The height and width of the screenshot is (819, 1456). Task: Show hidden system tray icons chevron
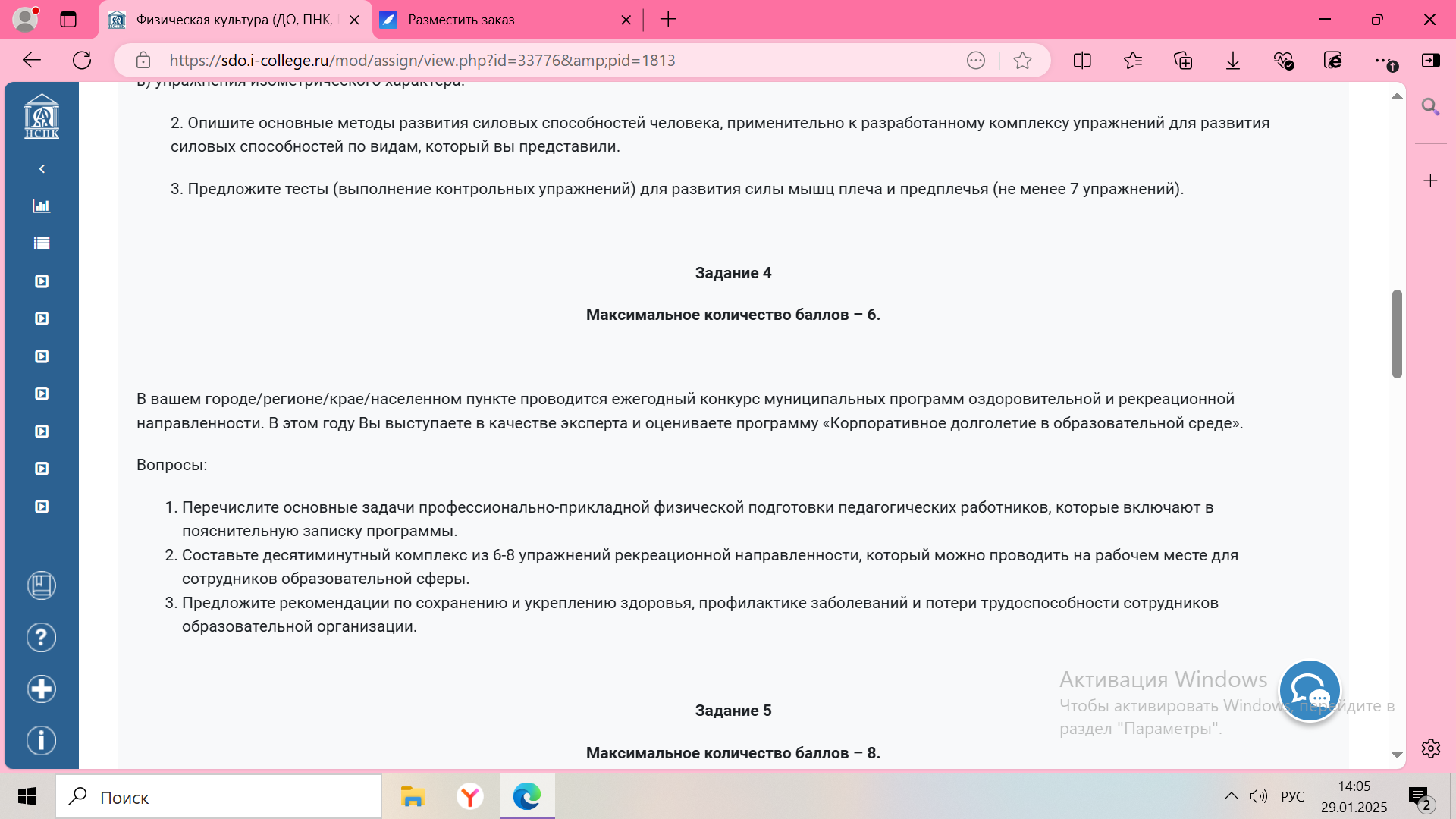click(x=1231, y=796)
